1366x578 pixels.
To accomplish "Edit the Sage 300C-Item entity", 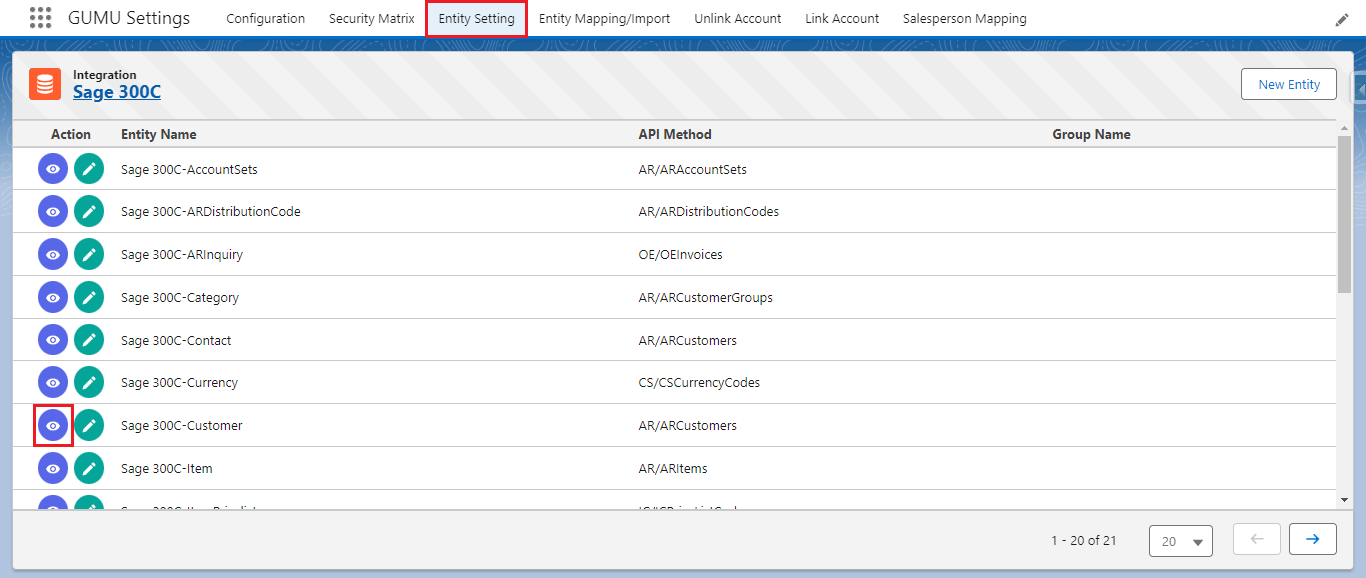I will click(89, 468).
